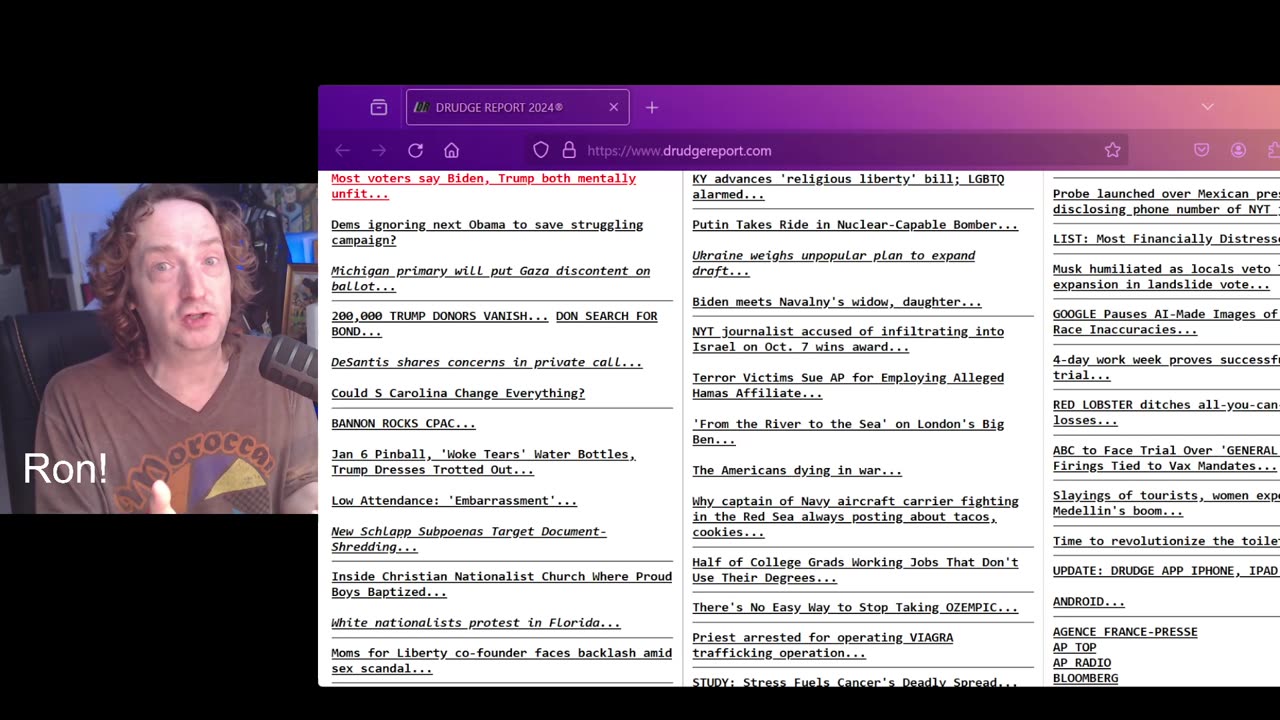Open 'Most voters say Biden, Trump both mentally unfit'
The height and width of the screenshot is (720, 1280).
pos(483,186)
